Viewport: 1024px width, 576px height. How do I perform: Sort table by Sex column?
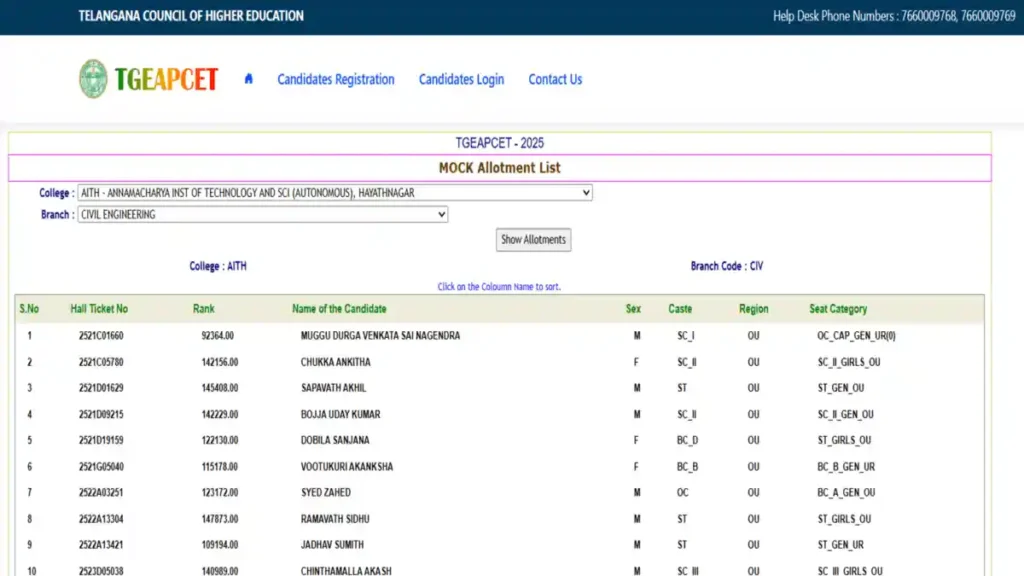pos(633,309)
